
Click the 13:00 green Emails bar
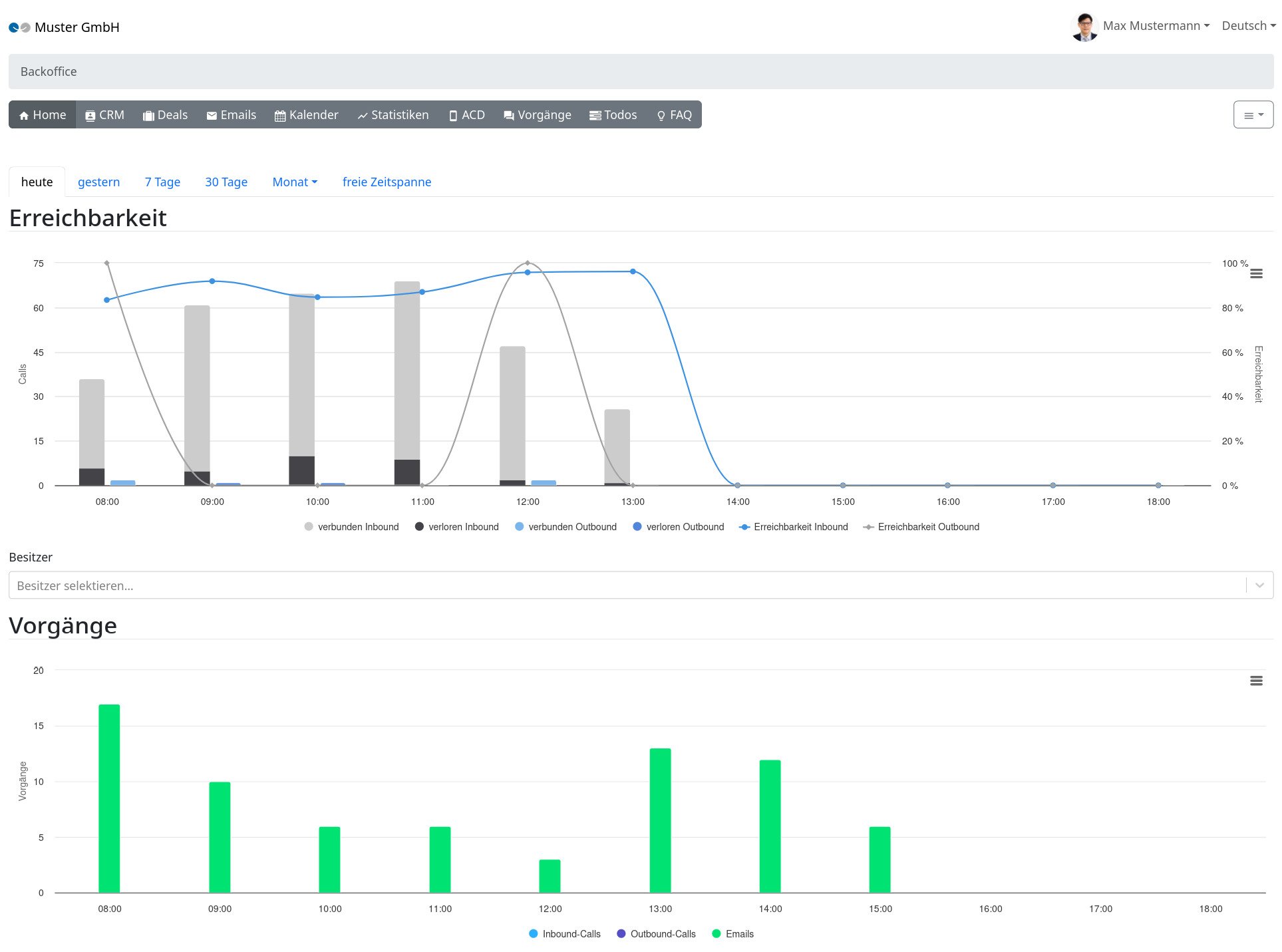pyautogui.click(x=660, y=821)
